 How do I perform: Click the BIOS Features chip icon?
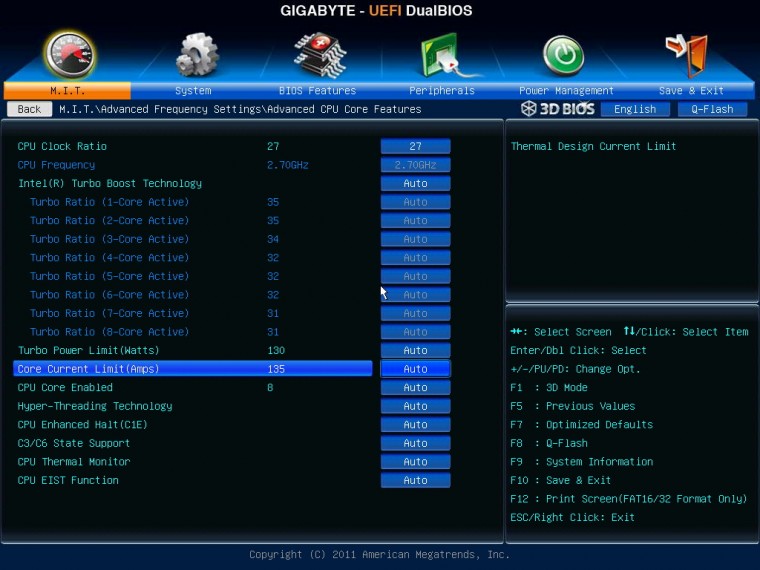pyautogui.click(x=320, y=55)
